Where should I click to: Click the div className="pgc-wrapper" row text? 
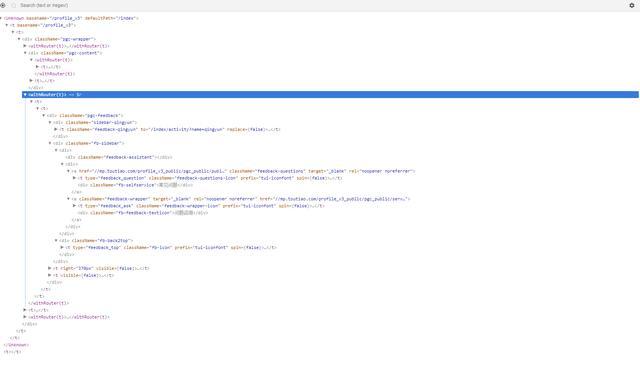tap(59, 39)
